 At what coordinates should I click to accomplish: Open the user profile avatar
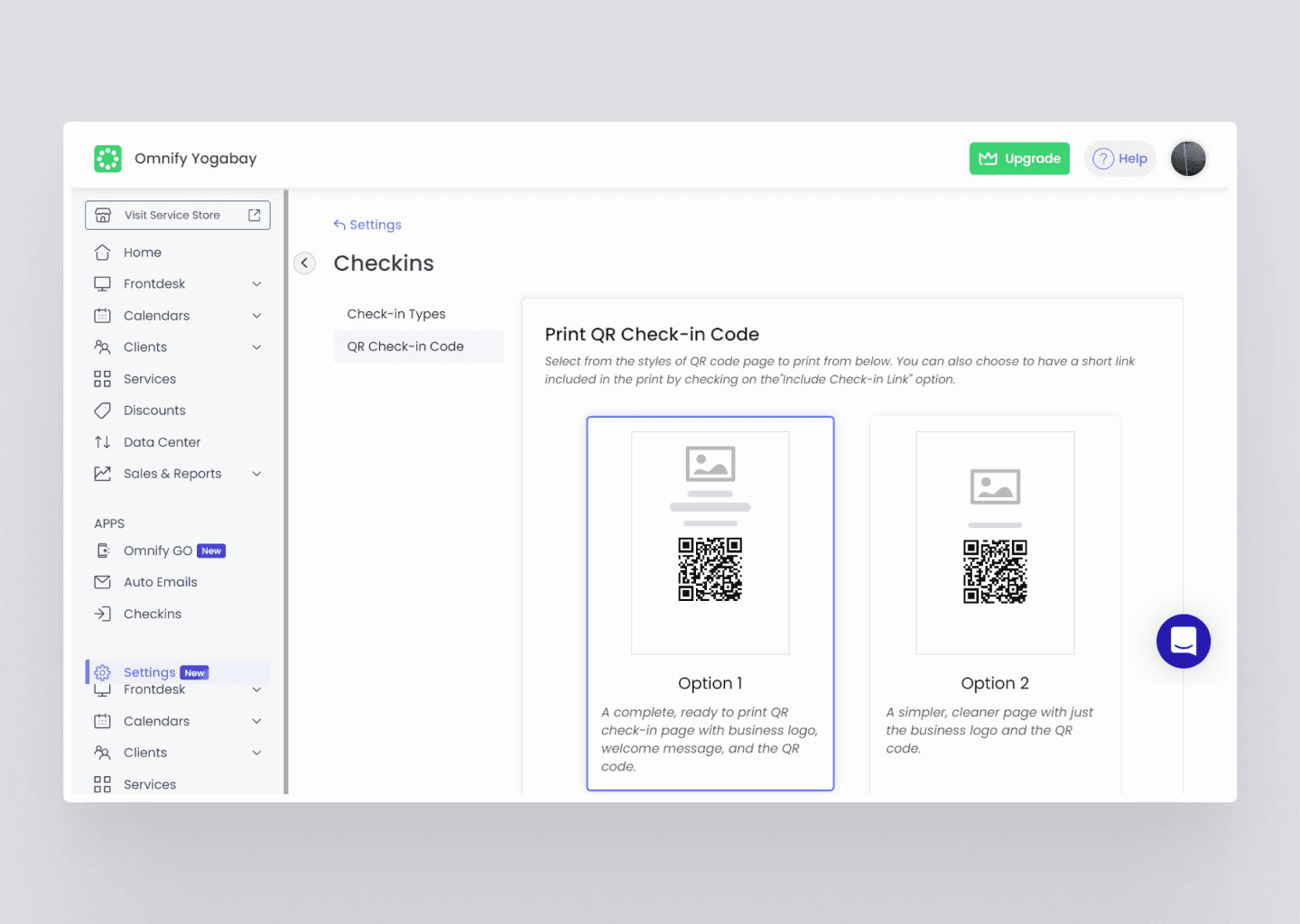tap(1188, 159)
